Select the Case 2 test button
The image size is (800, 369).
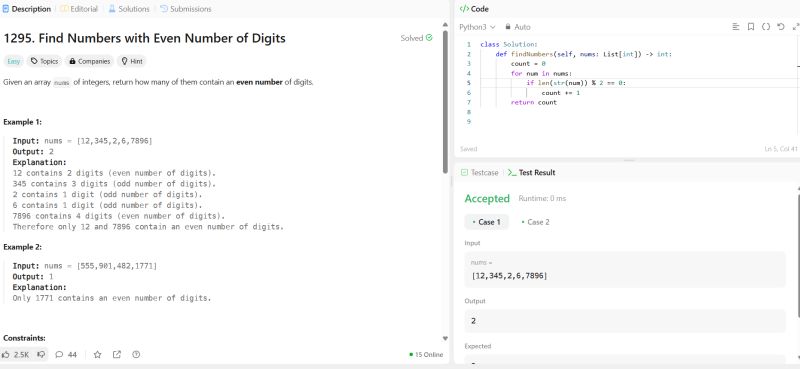[x=535, y=222]
